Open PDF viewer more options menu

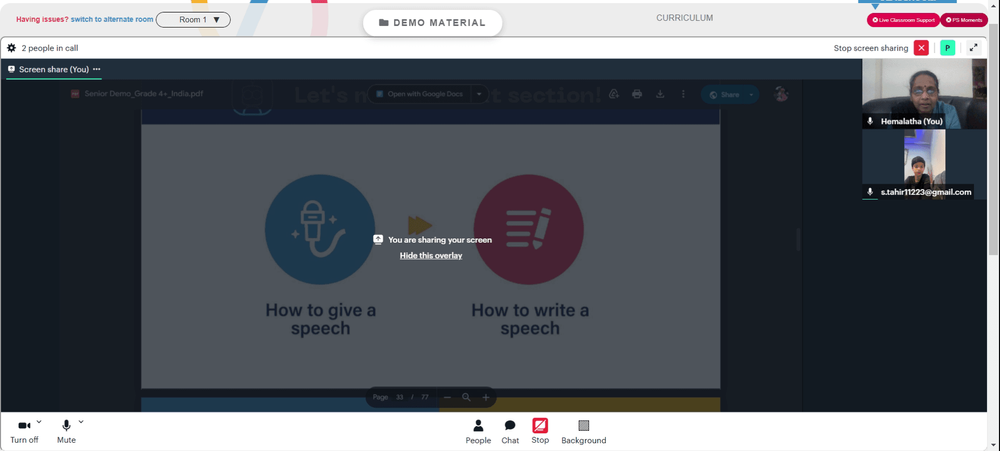pyautogui.click(x=683, y=94)
